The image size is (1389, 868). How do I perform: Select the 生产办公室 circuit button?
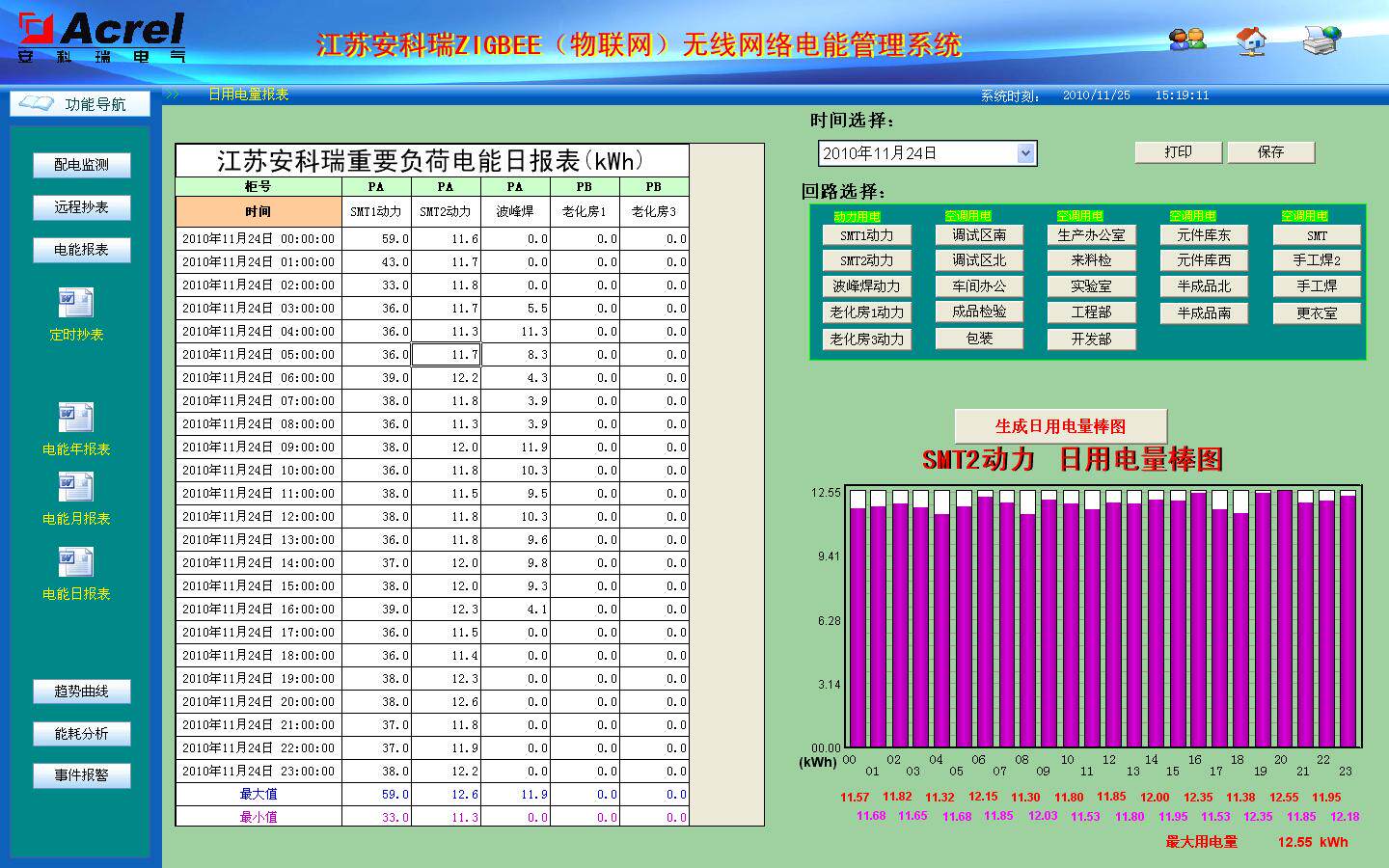pos(1091,234)
